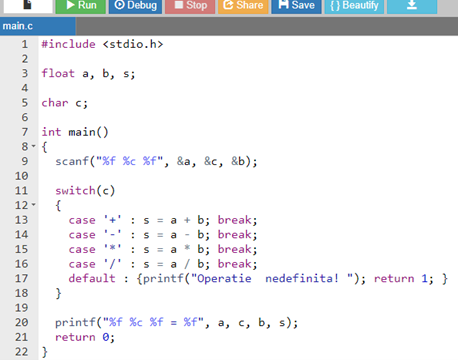Collapse code fold arrow at line 8

33,146
